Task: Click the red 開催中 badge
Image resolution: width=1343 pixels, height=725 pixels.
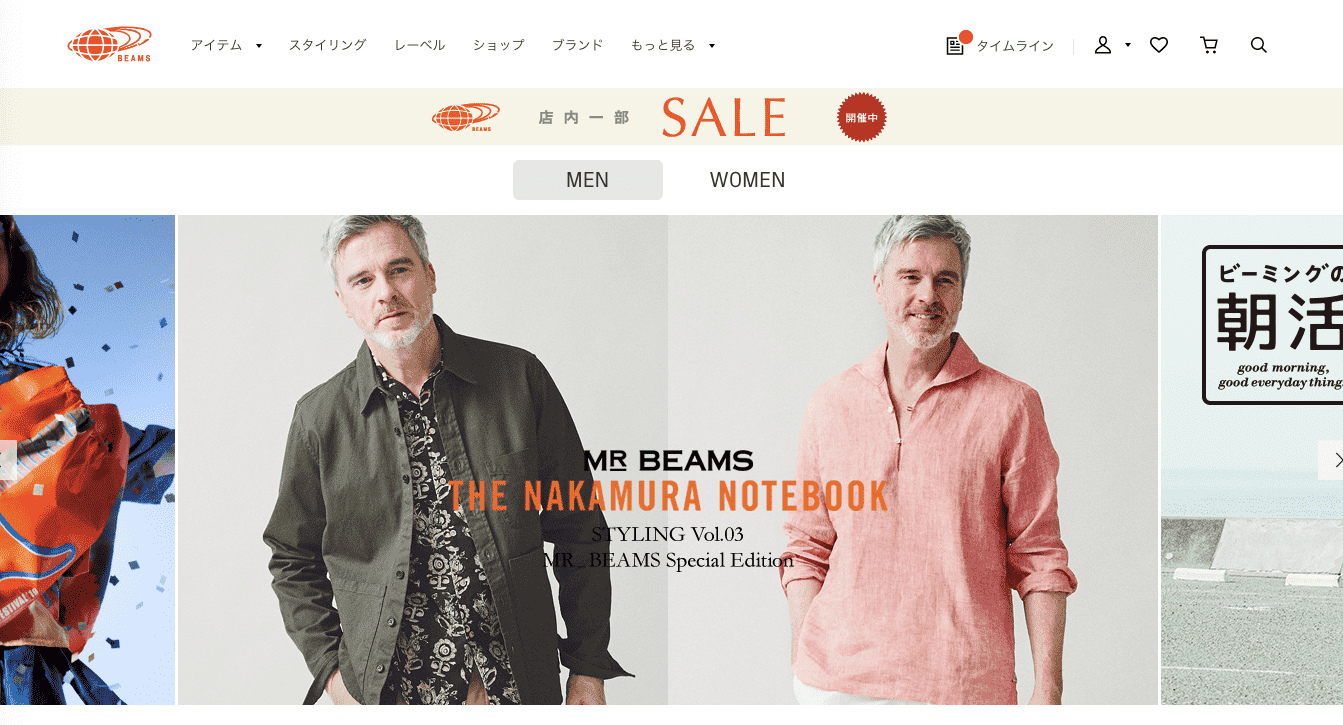Action: click(862, 117)
